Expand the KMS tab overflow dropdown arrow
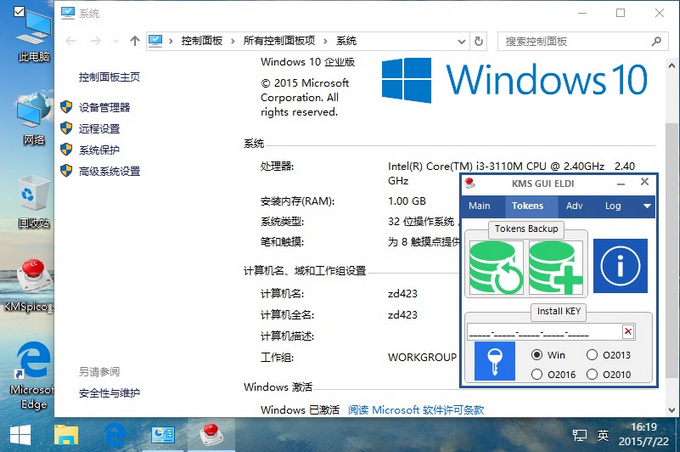Image resolution: width=680 pixels, height=452 pixels. tap(647, 206)
